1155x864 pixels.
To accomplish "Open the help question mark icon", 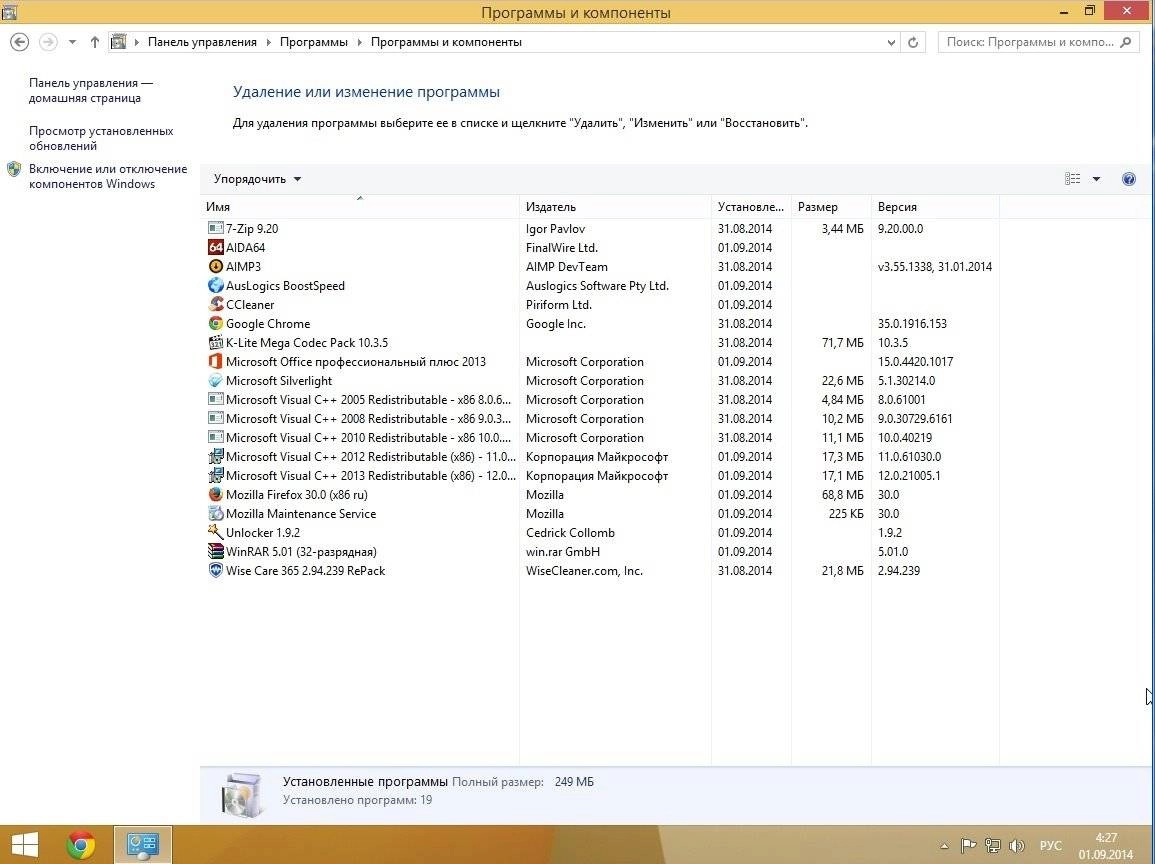I will [x=1128, y=179].
